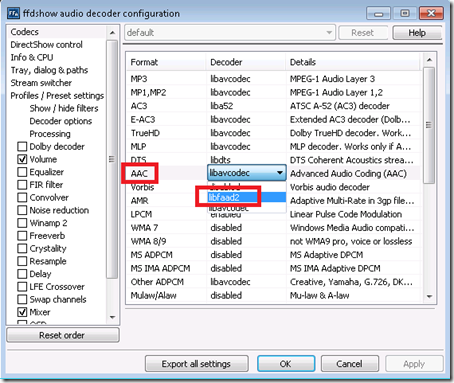Select the MS IMA ADPCM row
This screenshot has height=383, width=454.
[273, 268]
